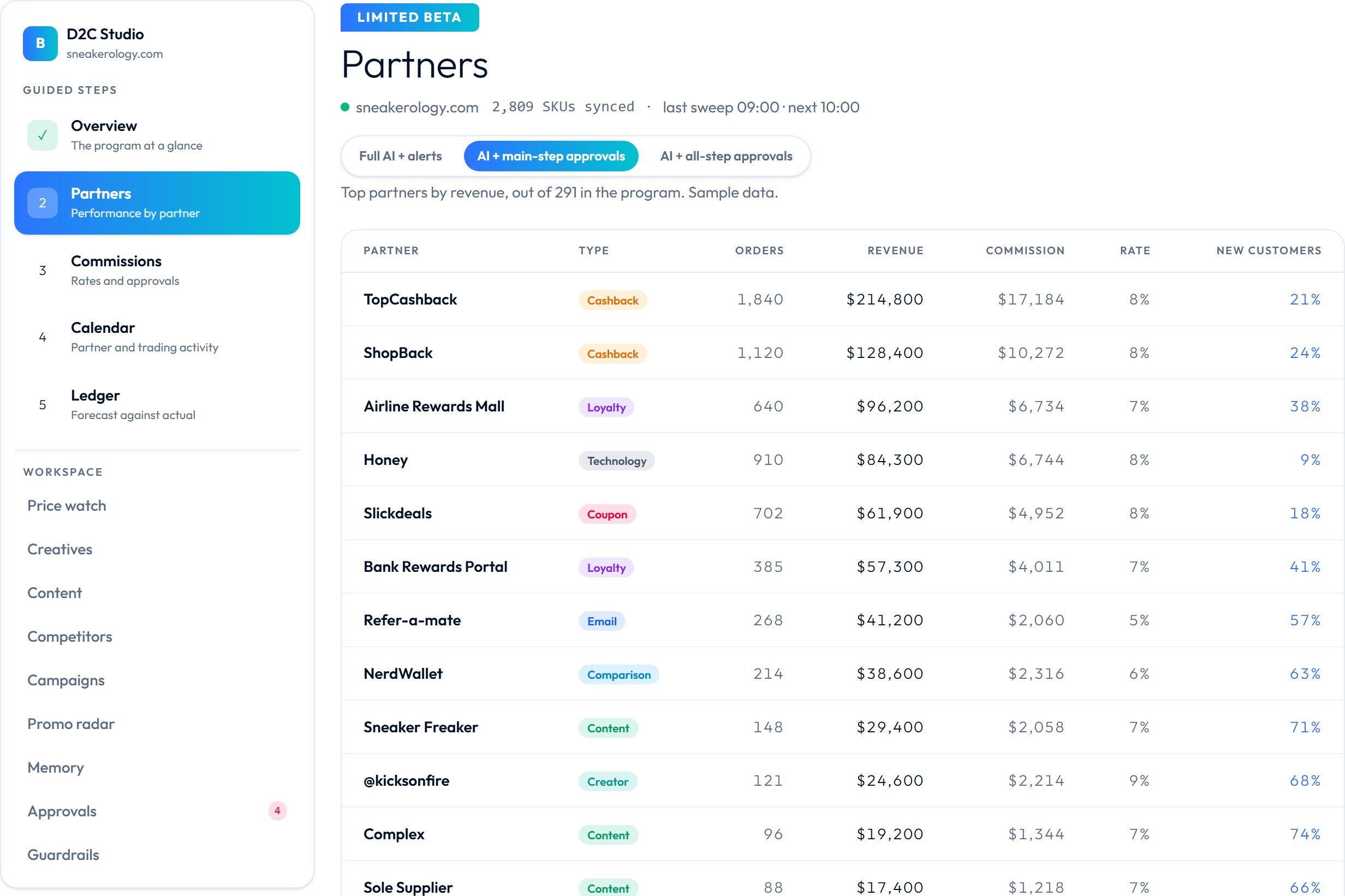Click the Loyalty tag for Airline Rewards Mall
This screenshot has width=1345, height=896.
point(606,407)
